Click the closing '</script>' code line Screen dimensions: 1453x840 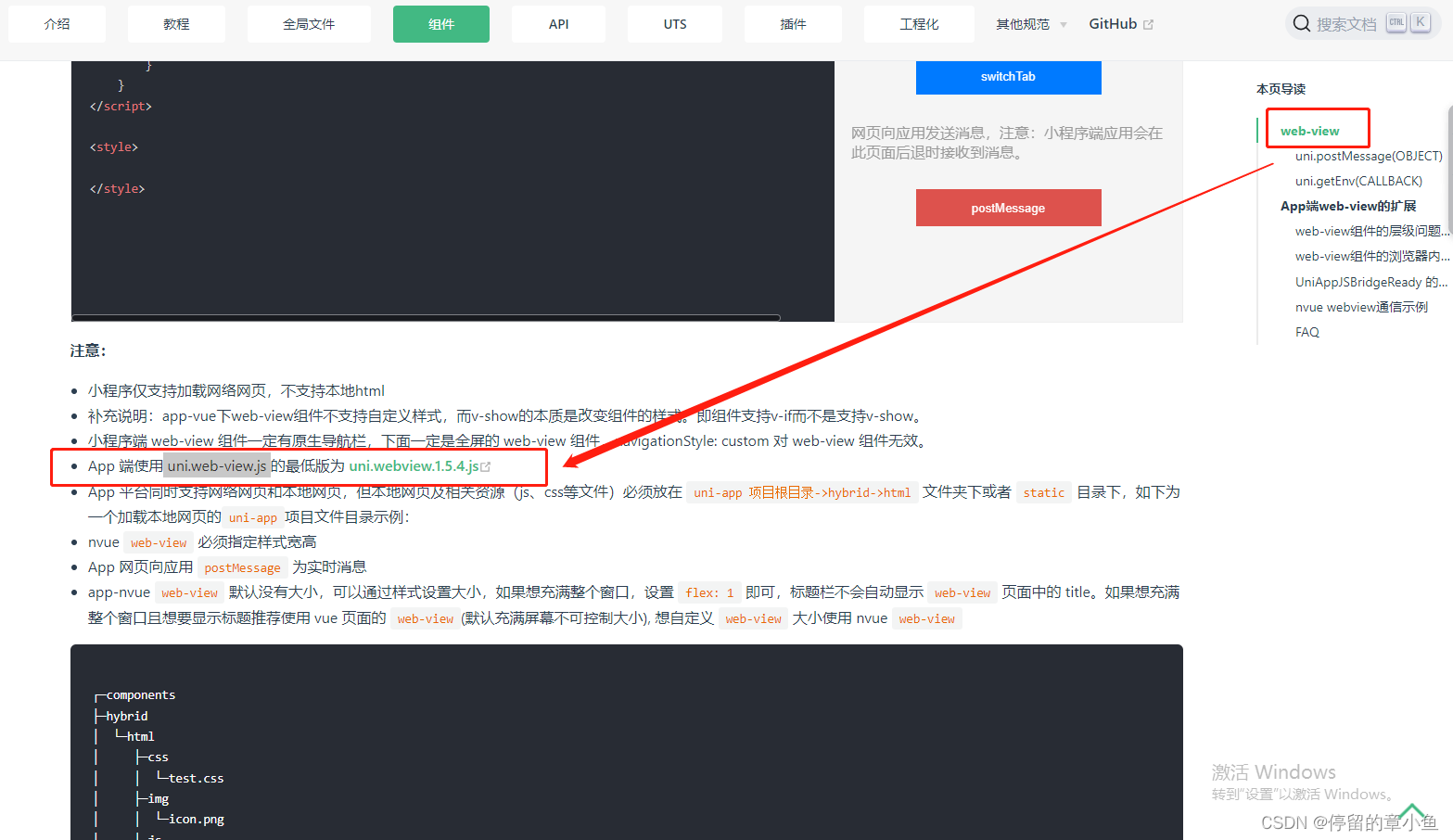121,106
